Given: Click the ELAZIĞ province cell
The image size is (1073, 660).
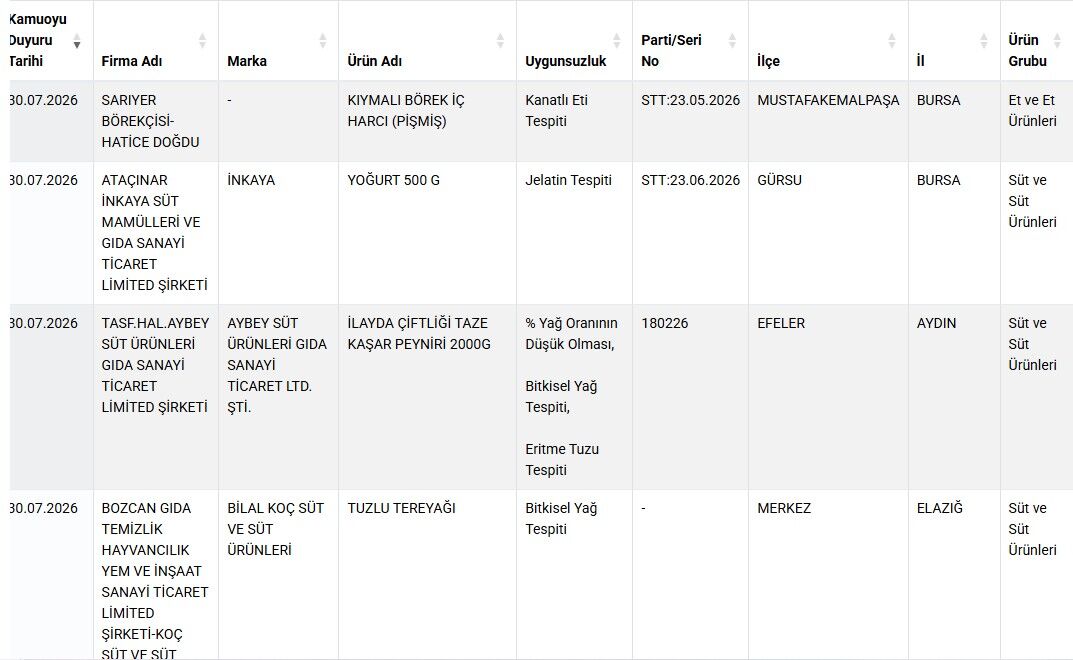Looking at the screenshot, I should click(x=954, y=575).
